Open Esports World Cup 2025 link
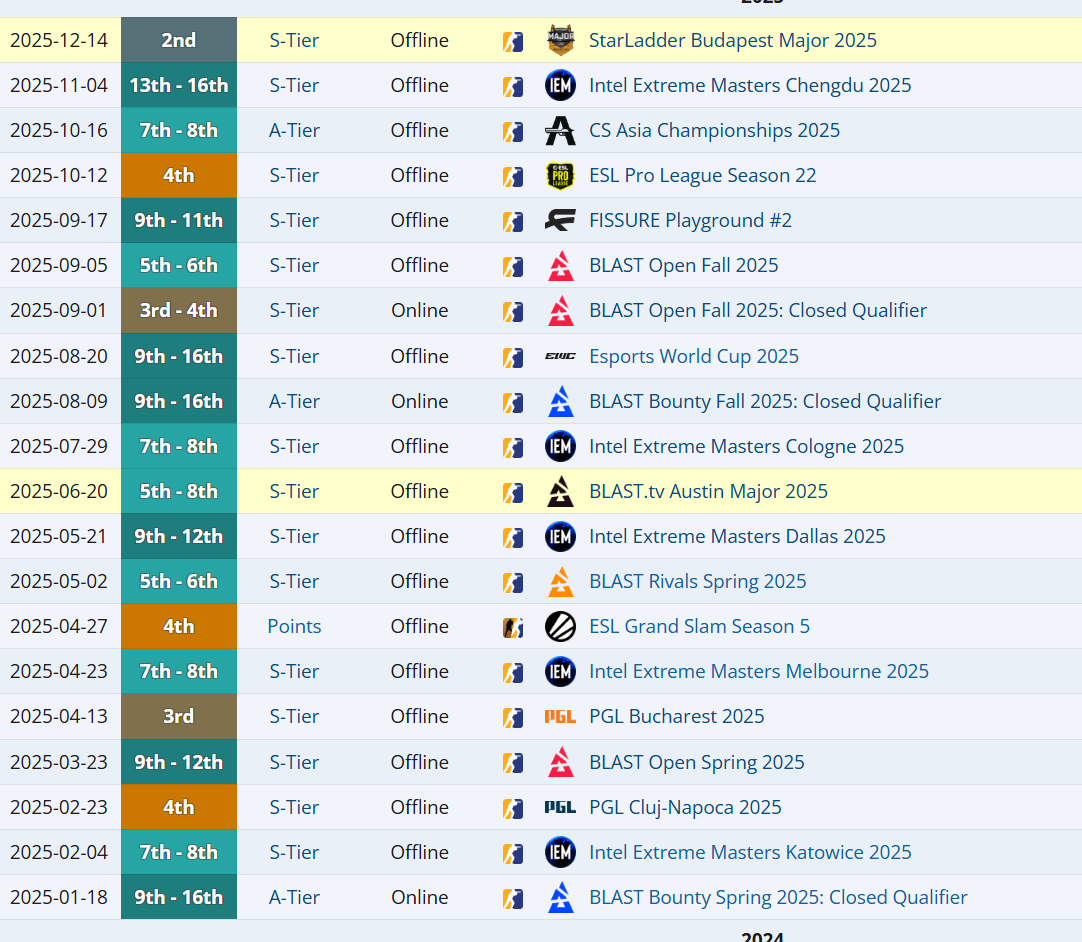1082x942 pixels. (x=694, y=356)
